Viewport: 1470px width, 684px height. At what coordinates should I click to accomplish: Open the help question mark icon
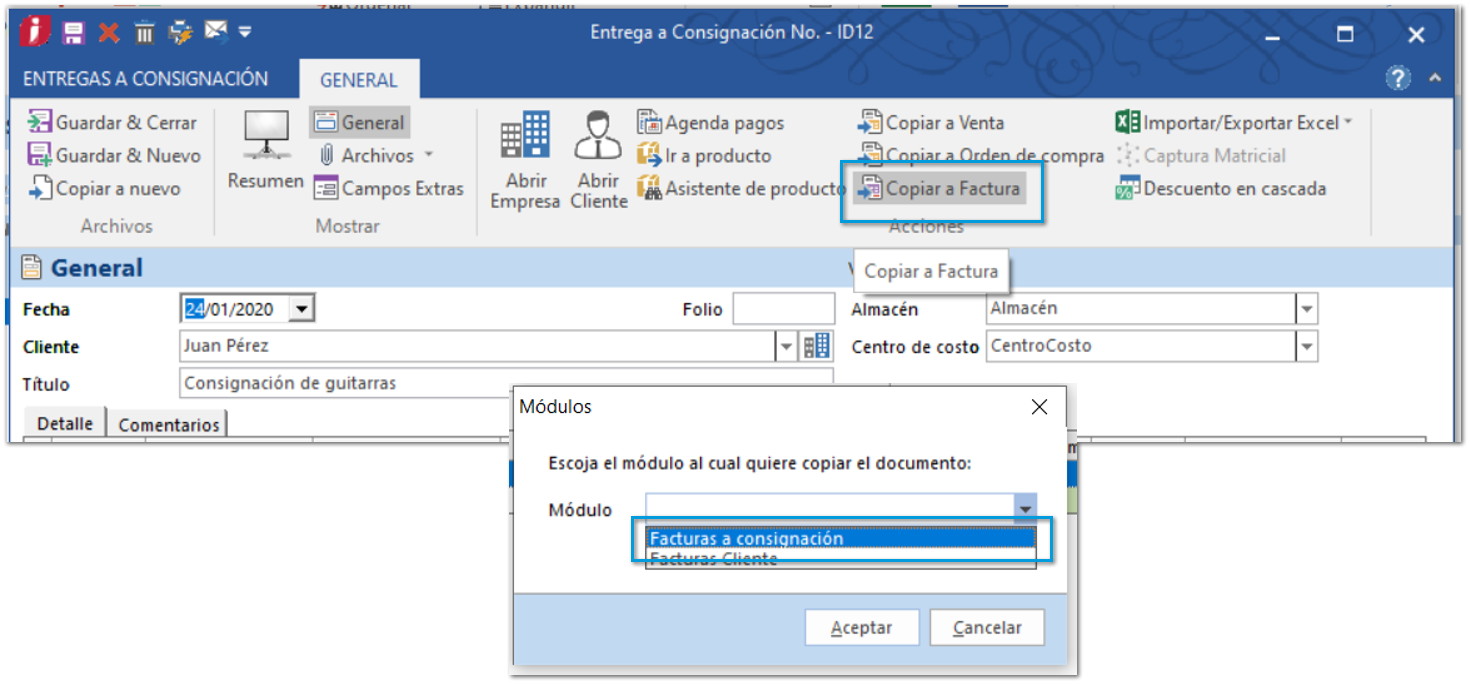click(x=1398, y=78)
